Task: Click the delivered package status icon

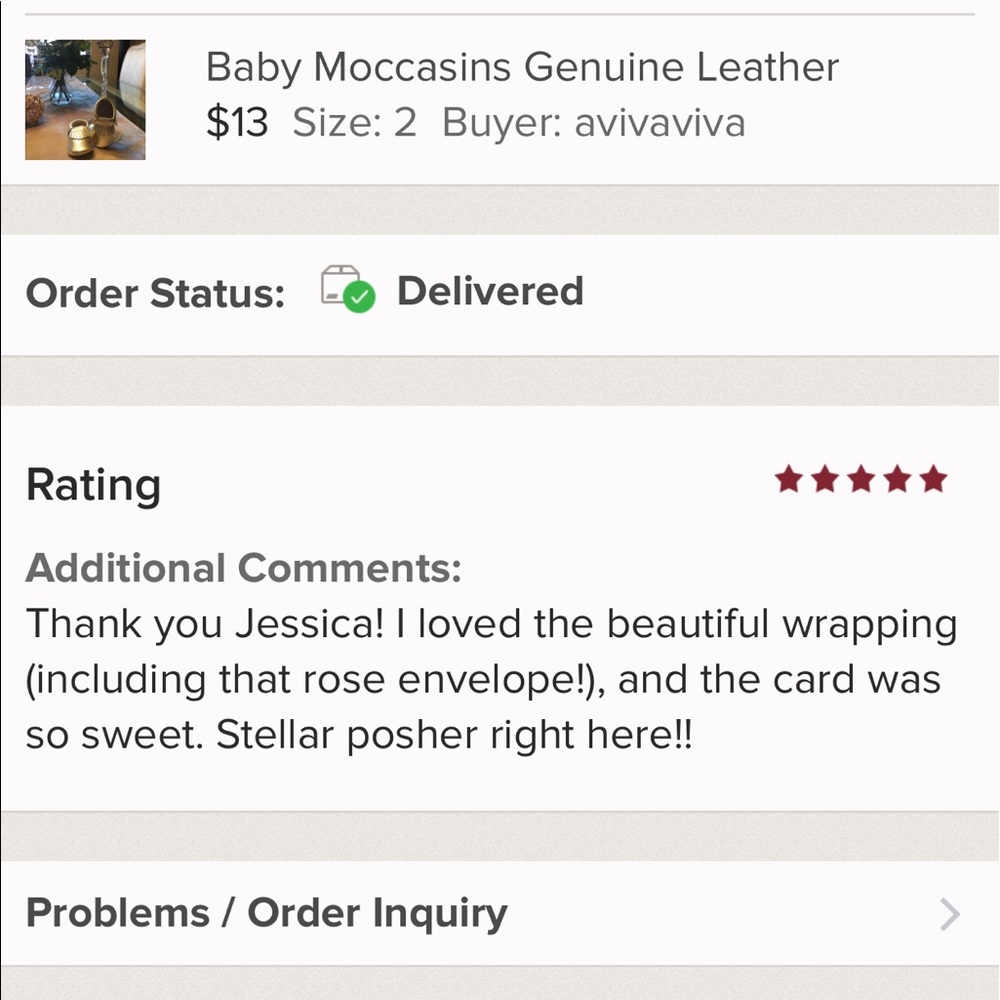Action: click(348, 289)
